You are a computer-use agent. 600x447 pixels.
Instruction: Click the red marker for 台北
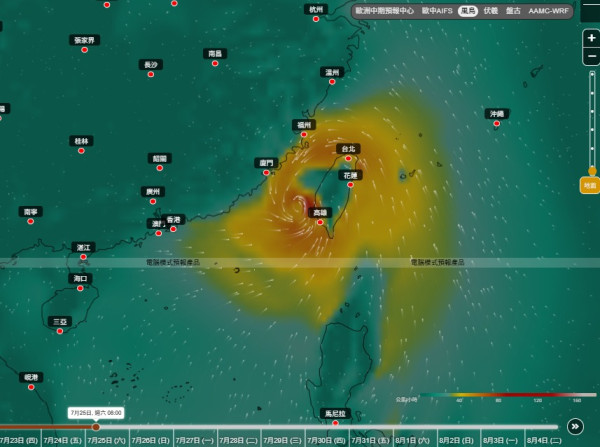(348, 158)
